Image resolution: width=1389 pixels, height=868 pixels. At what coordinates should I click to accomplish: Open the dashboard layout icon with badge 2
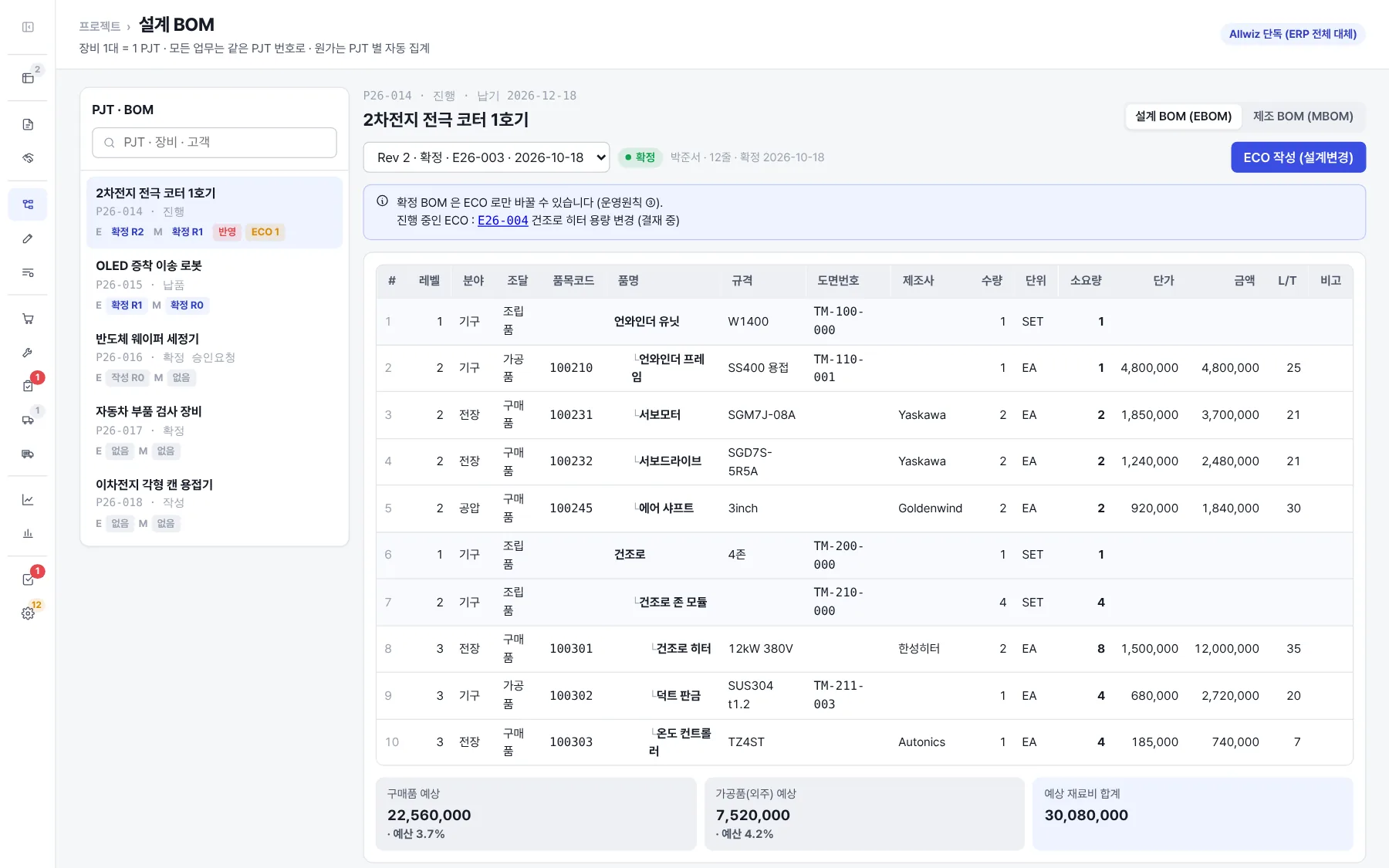(28, 78)
